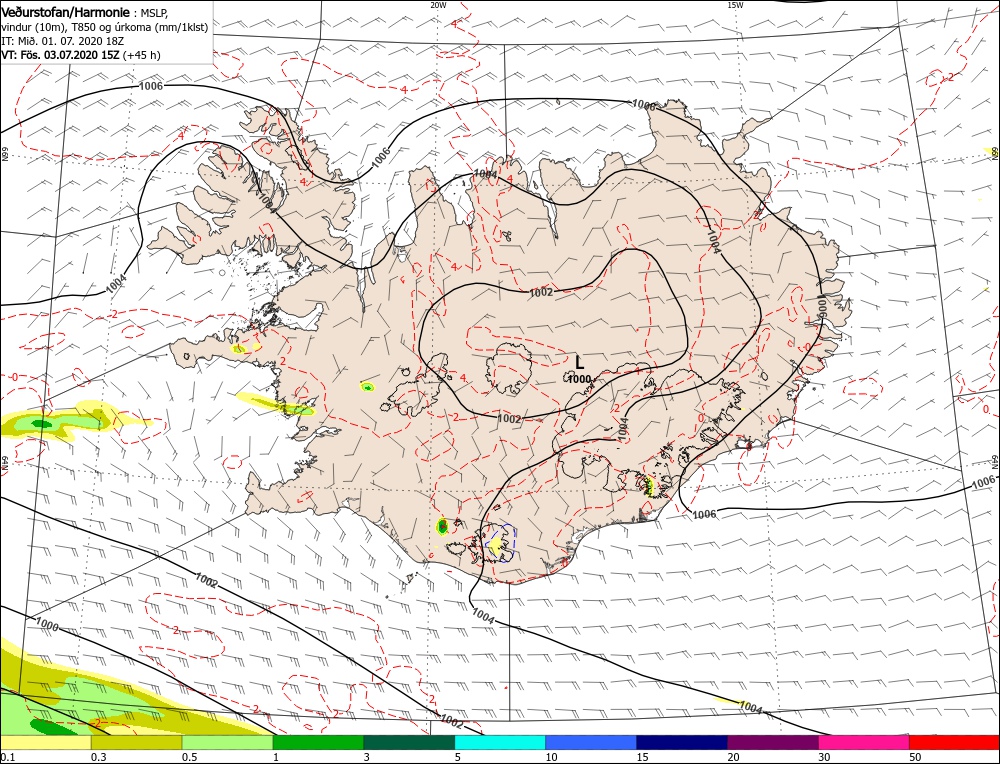Pick the blue 10–15 mm legend swatch
Viewport: 1000px width, 764px height.
(591, 742)
